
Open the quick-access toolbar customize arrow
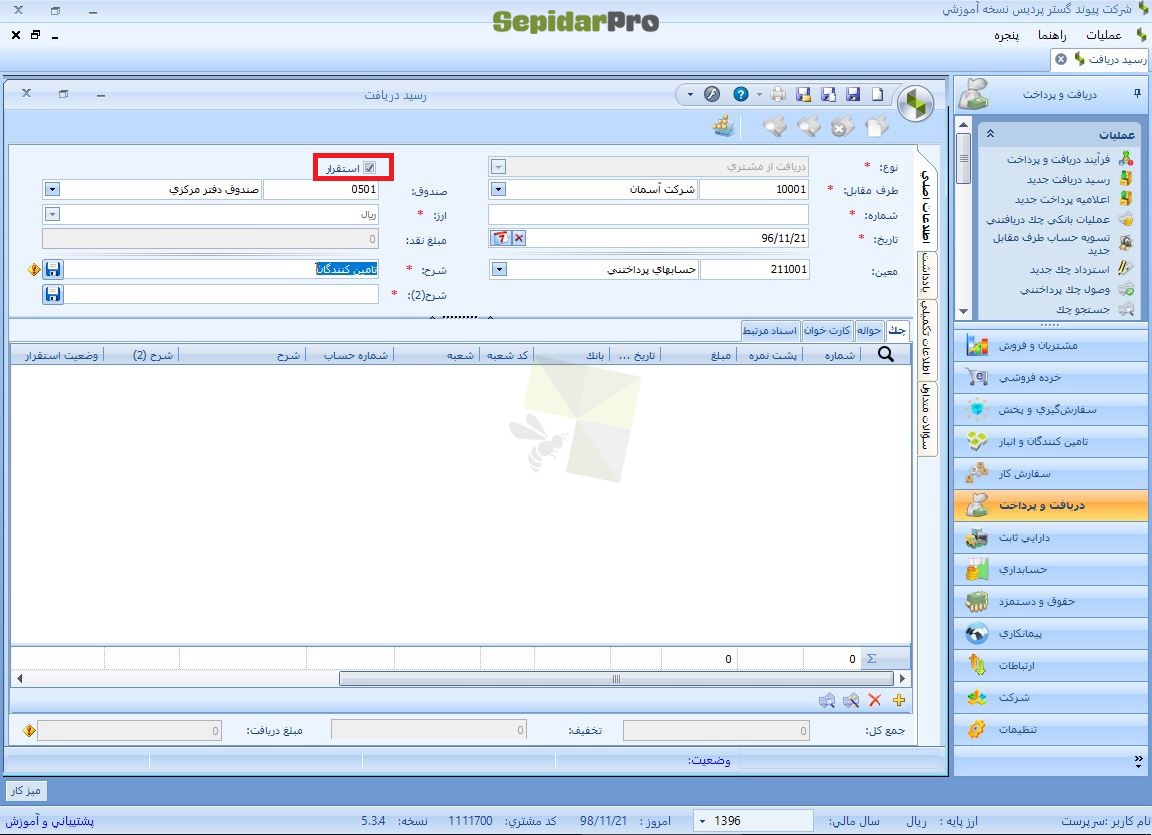click(689, 94)
